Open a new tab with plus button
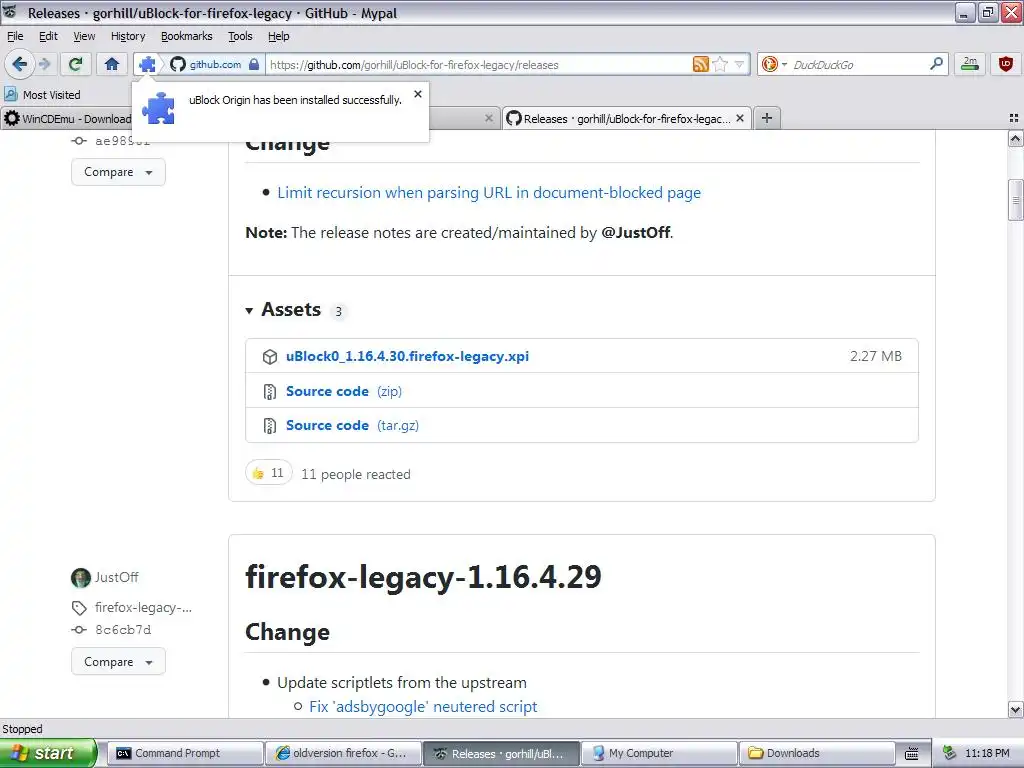Screen dimensions: 1024x768 [x=767, y=118]
